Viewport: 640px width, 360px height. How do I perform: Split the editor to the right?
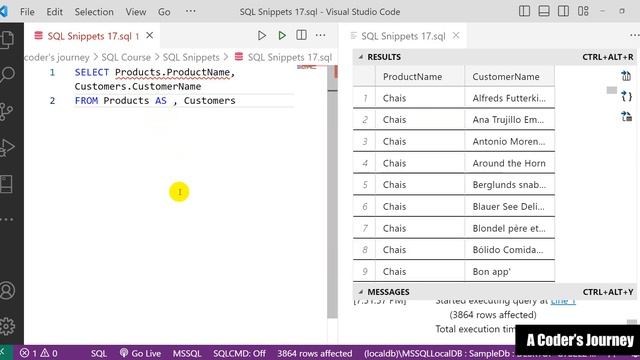(301, 35)
